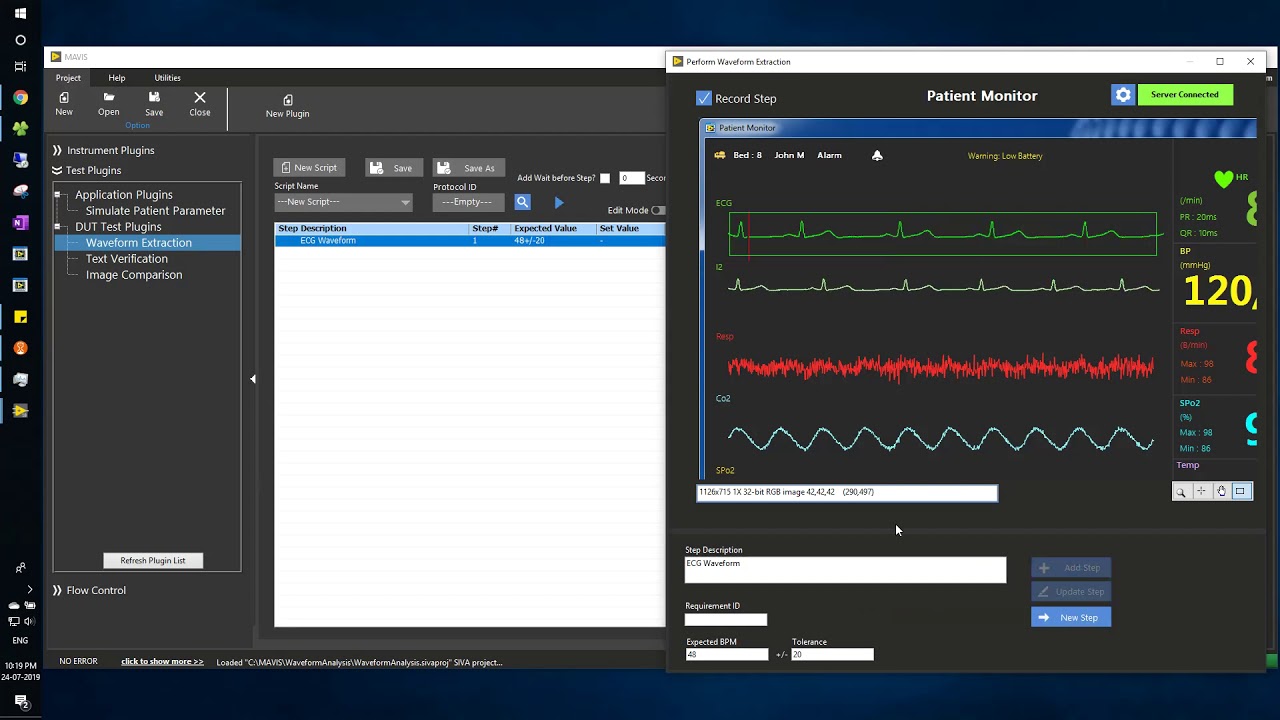The width and height of the screenshot is (1280, 720).
Task: Open the Utilities menu
Action: 167,78
